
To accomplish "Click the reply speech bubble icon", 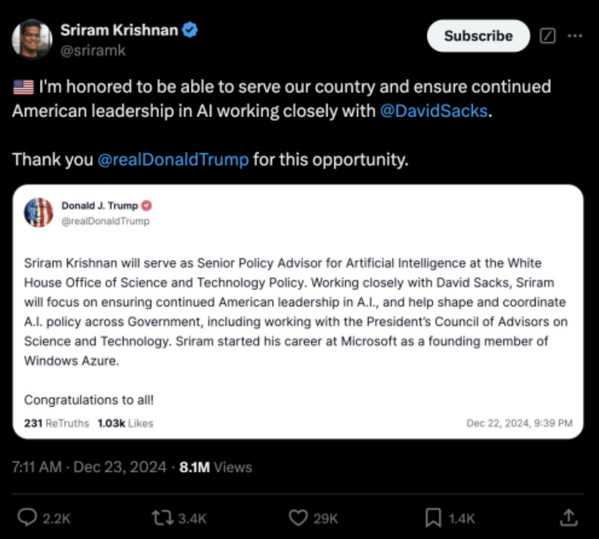I will click(27, 518).
